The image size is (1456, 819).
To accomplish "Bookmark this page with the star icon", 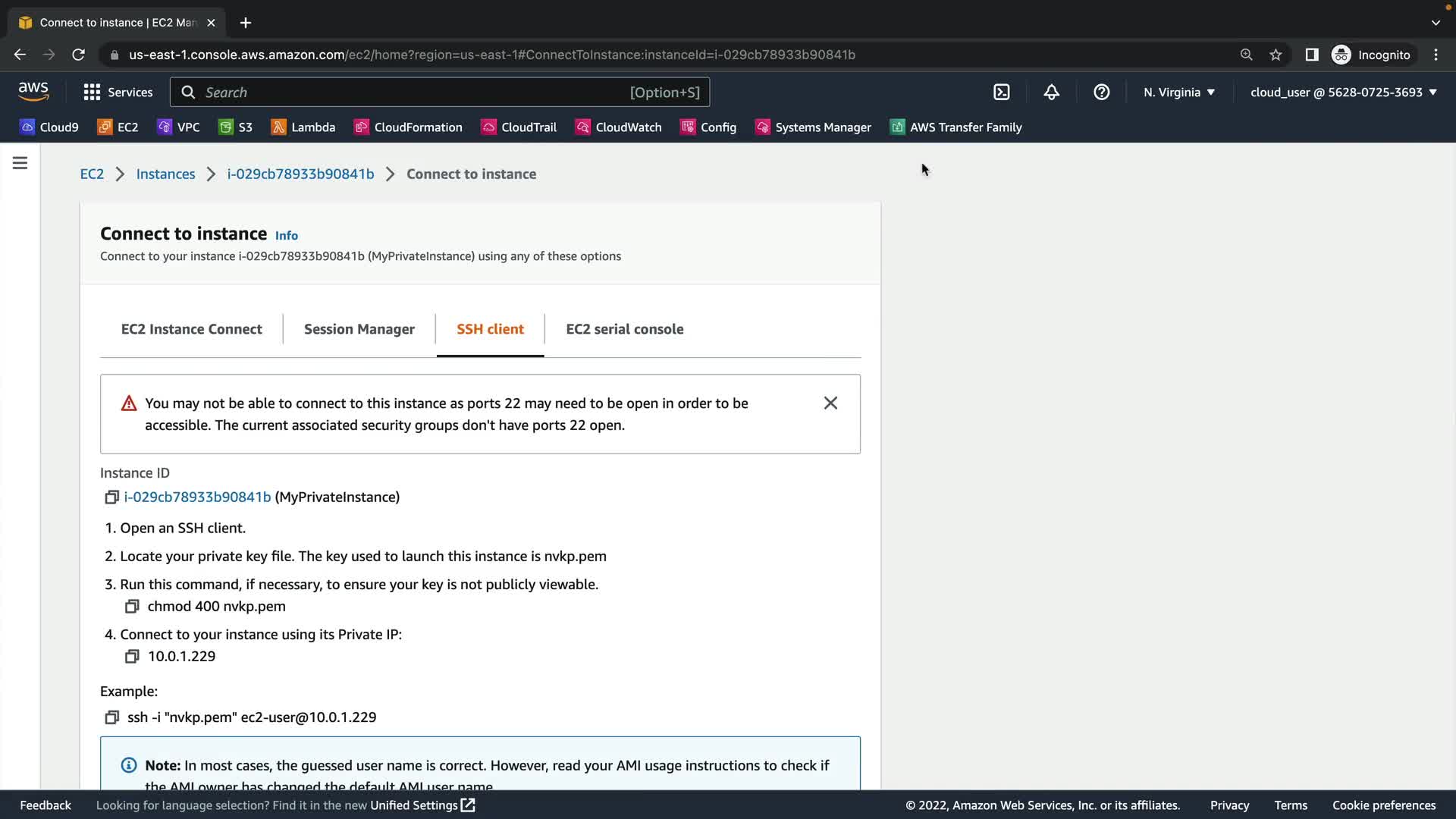I will (x=1276, y=55).
